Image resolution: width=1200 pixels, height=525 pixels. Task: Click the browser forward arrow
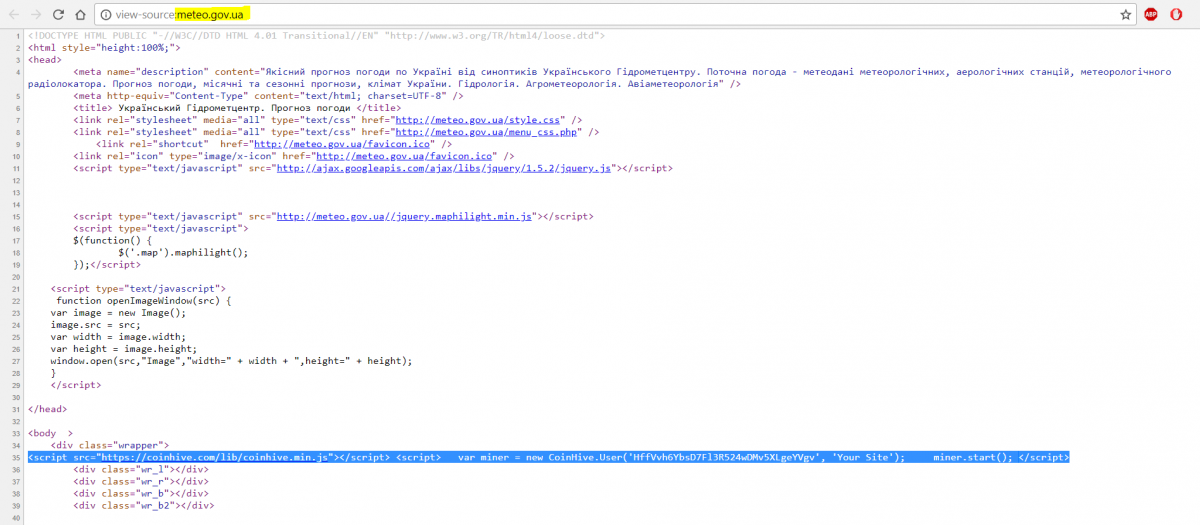coord(36,15)
